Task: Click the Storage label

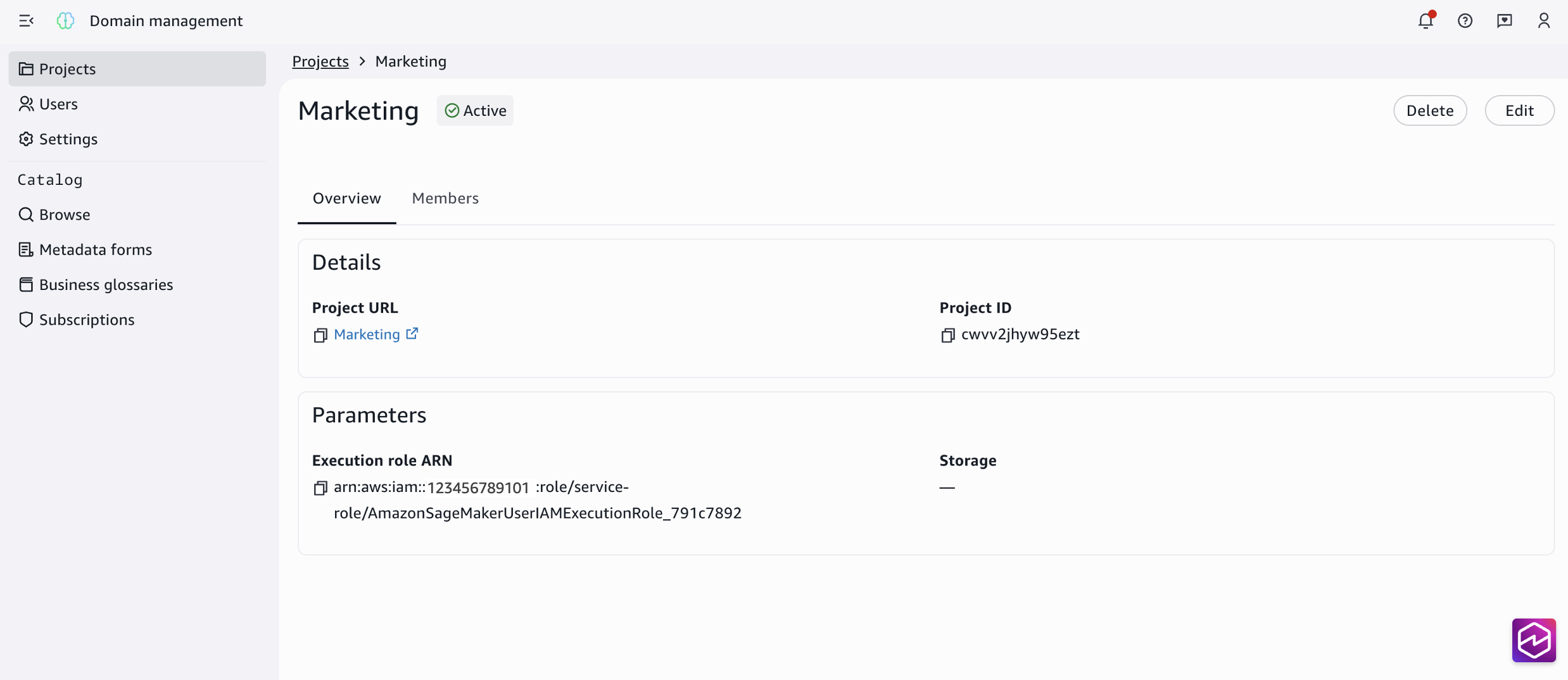Action: coord(968,460)
